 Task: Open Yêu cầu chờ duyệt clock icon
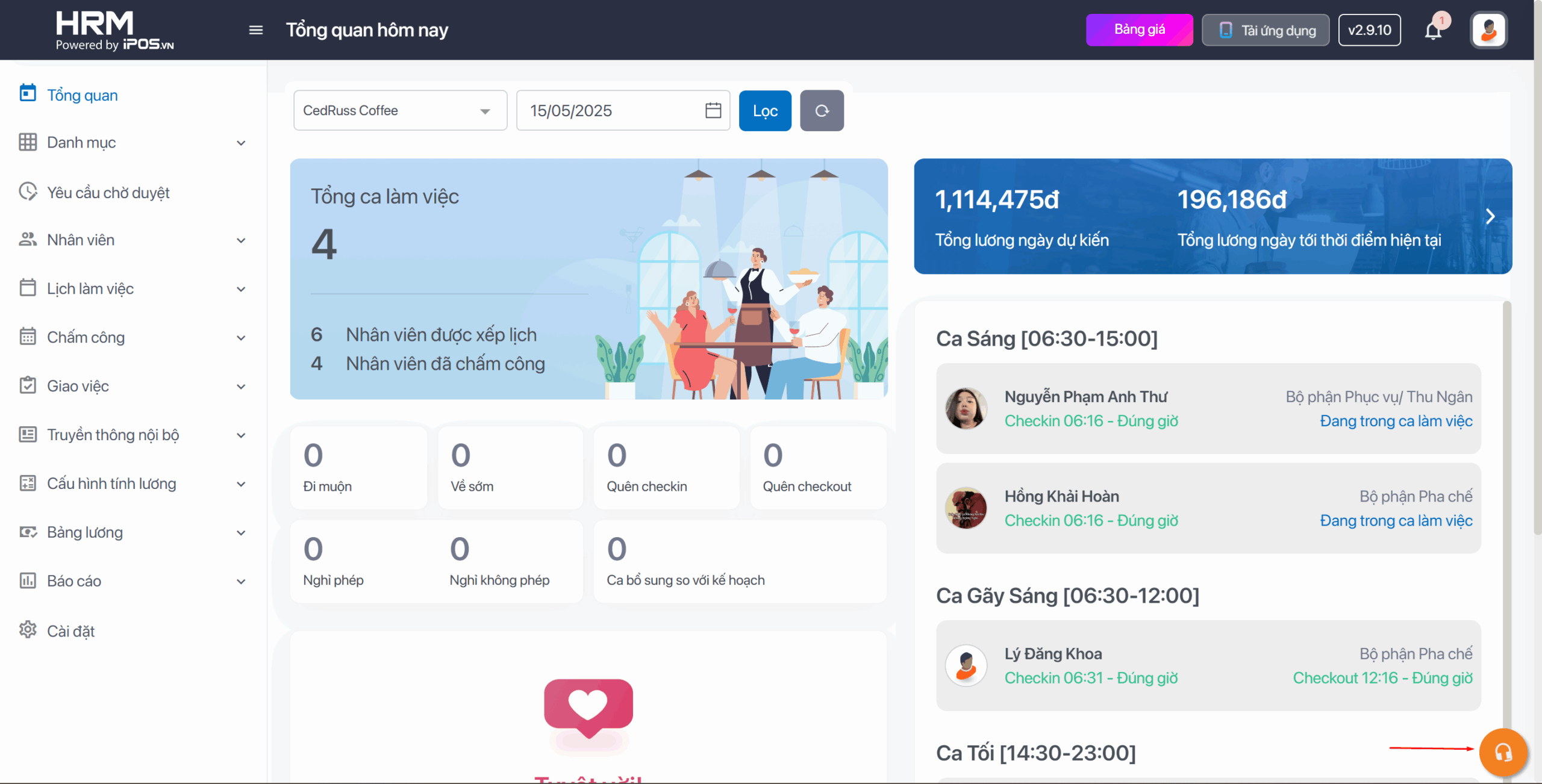(x=28, y=192)
